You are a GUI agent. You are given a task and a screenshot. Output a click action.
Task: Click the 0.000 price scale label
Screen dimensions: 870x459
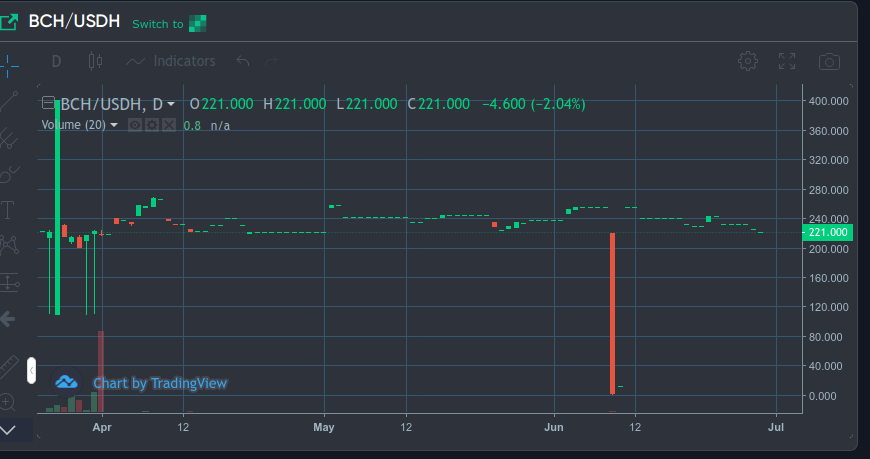click(822, 396)
